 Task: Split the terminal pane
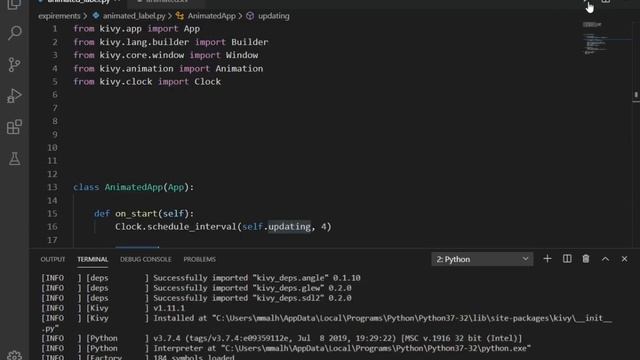[x=567, y=259]
